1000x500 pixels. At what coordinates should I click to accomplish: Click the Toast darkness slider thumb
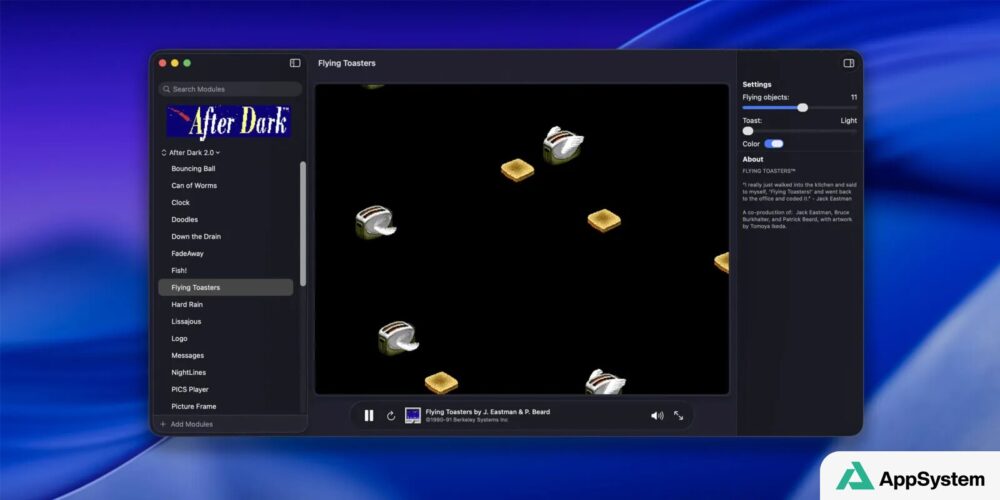(x=748, y=131)
